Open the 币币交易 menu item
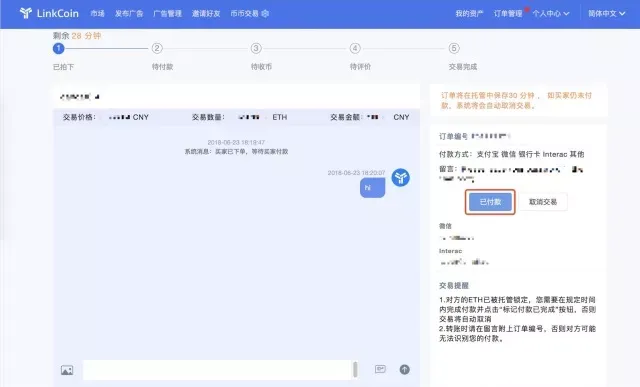This screenshot has height=387, width=640. point(244,13)
